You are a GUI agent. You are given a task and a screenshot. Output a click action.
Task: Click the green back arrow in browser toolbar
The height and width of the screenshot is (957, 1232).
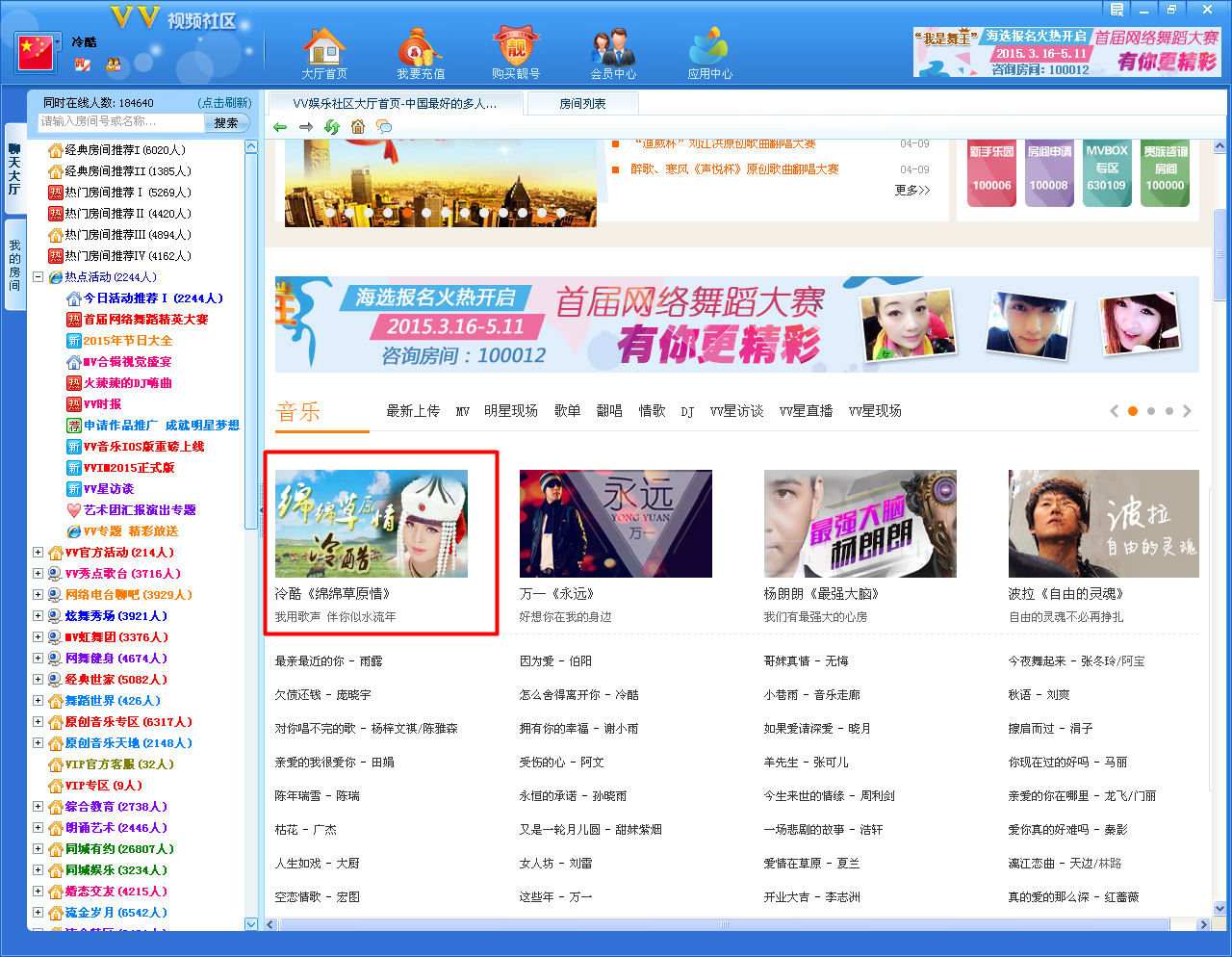pos(280,127)
